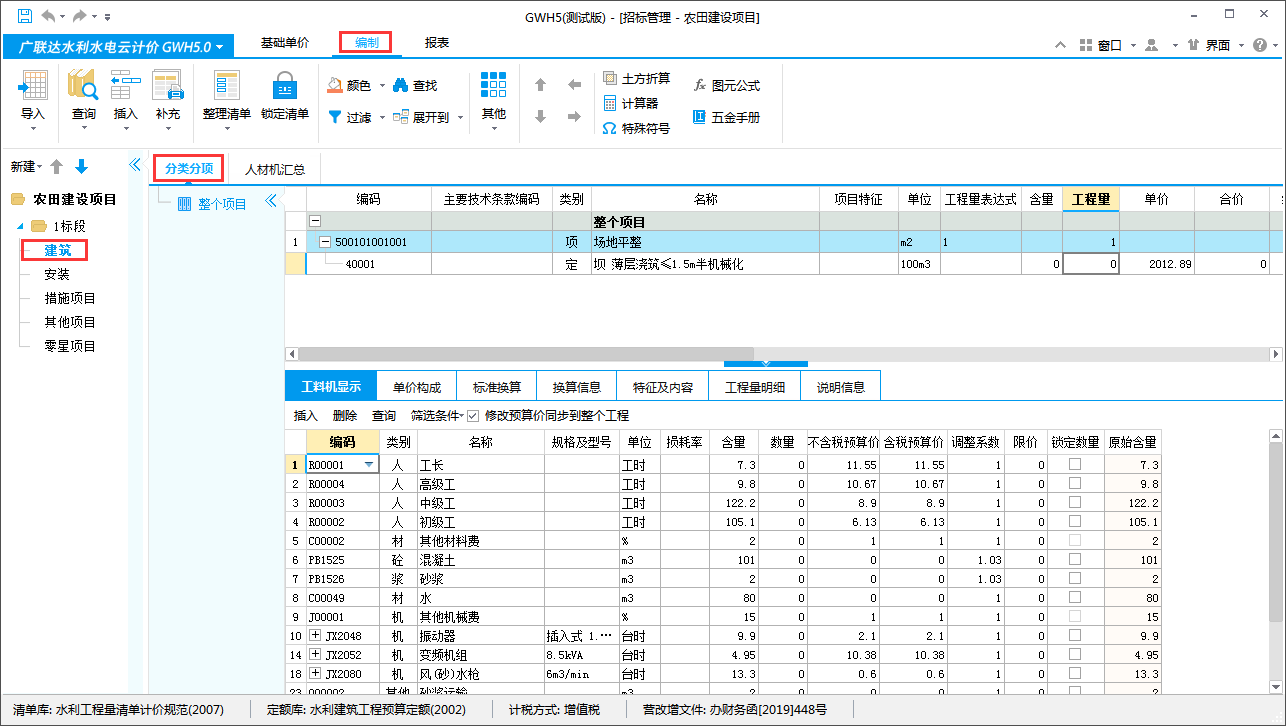Open the 计算器 calculator
Viewport: 1286px width, 726px height.
click(630, 103)
